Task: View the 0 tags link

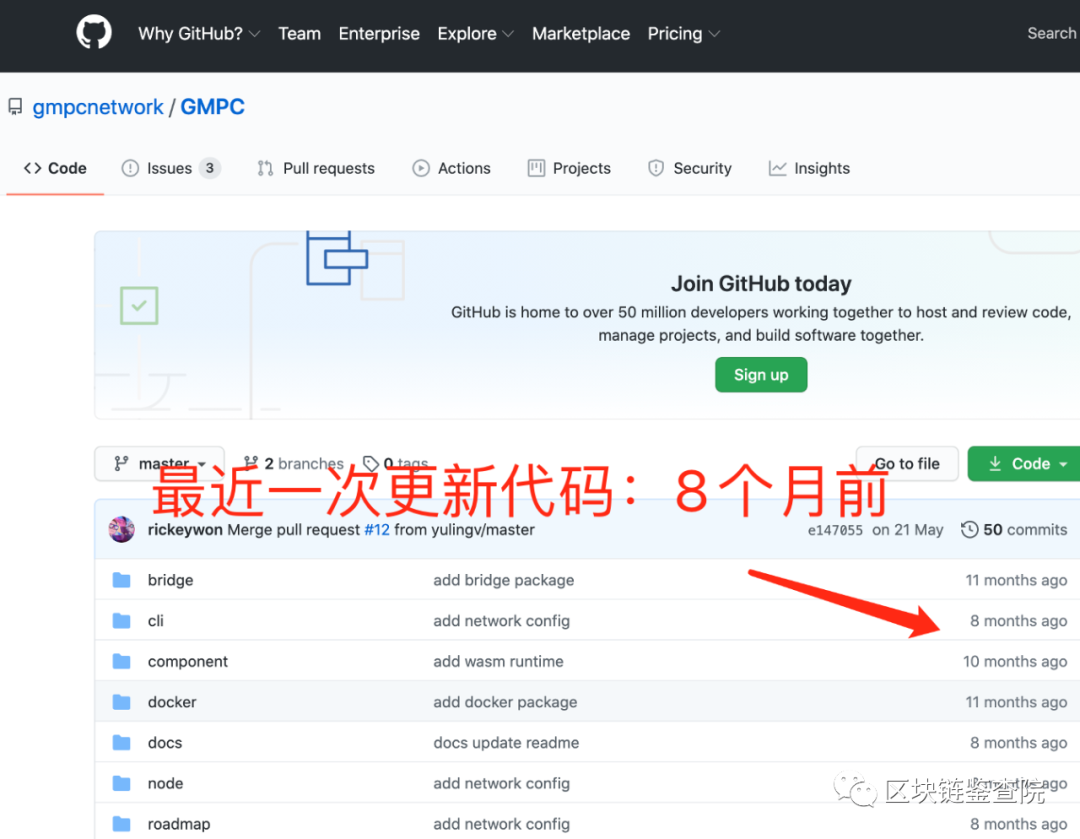Action: click(x=396, y=464)
